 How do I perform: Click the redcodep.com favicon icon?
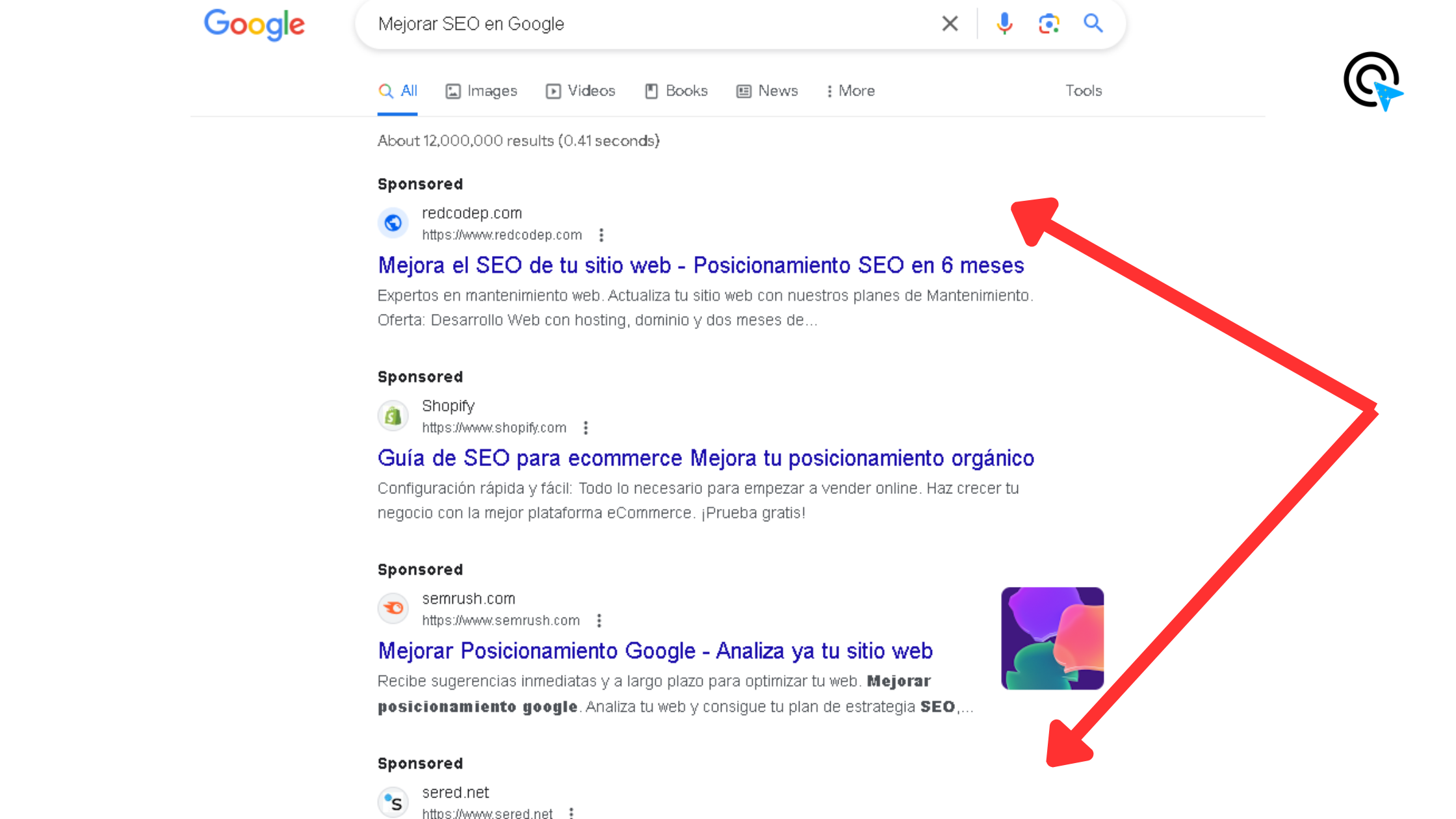point(392,222)
